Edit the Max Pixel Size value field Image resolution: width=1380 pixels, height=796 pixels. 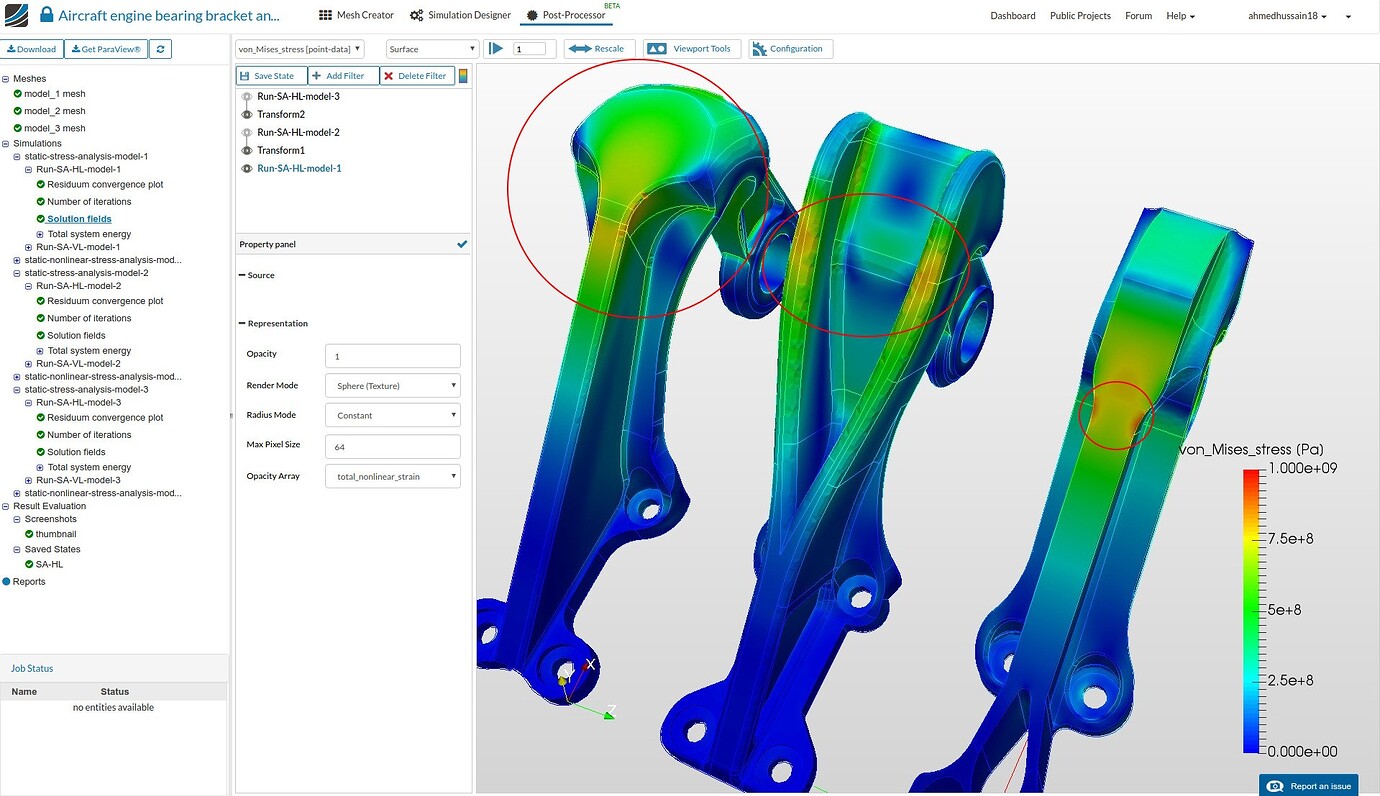[392, 445]
